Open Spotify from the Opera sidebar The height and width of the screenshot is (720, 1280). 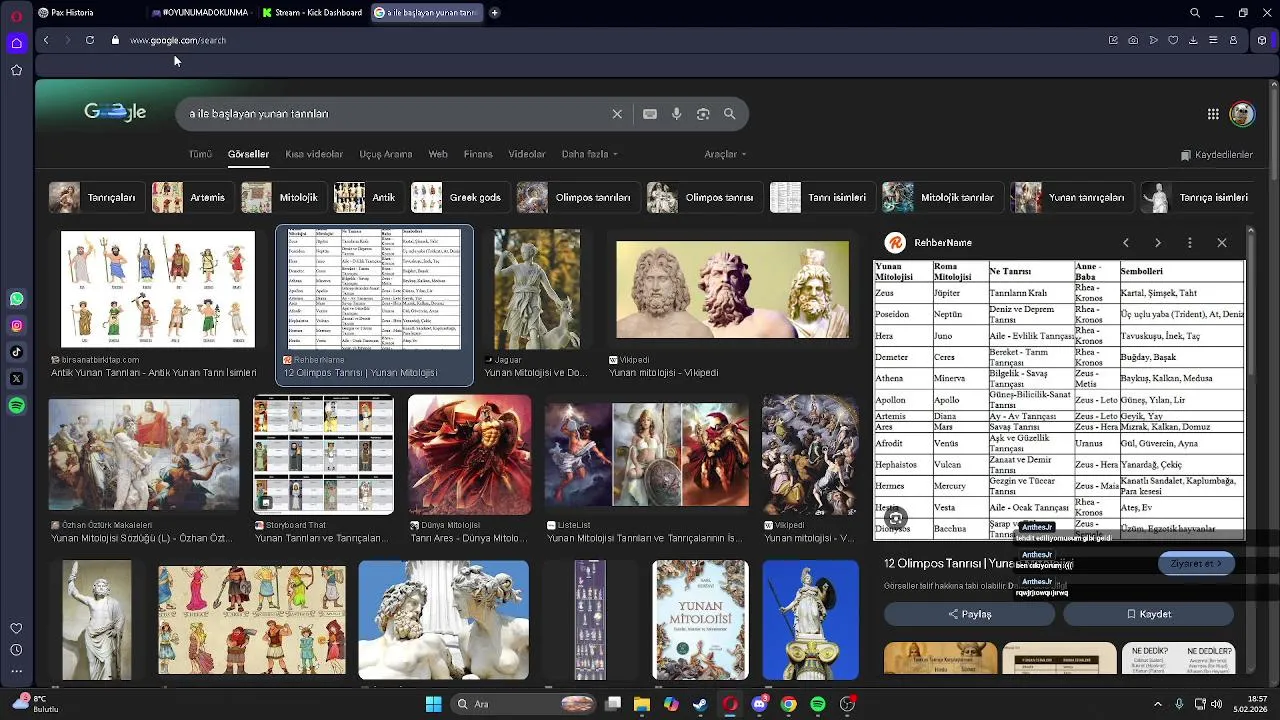click(x=16, y=406)
